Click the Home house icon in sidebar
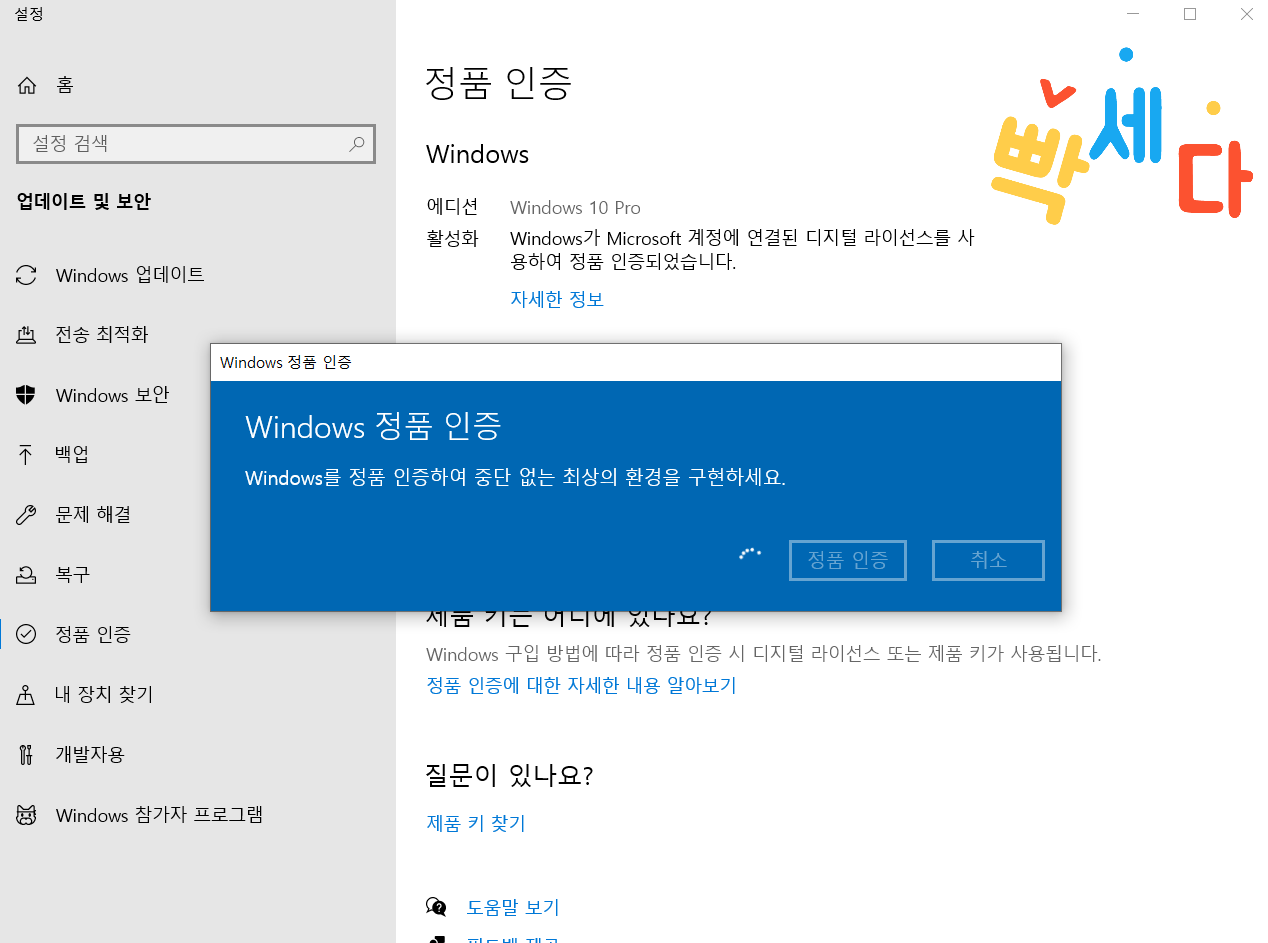 point(27,86)
